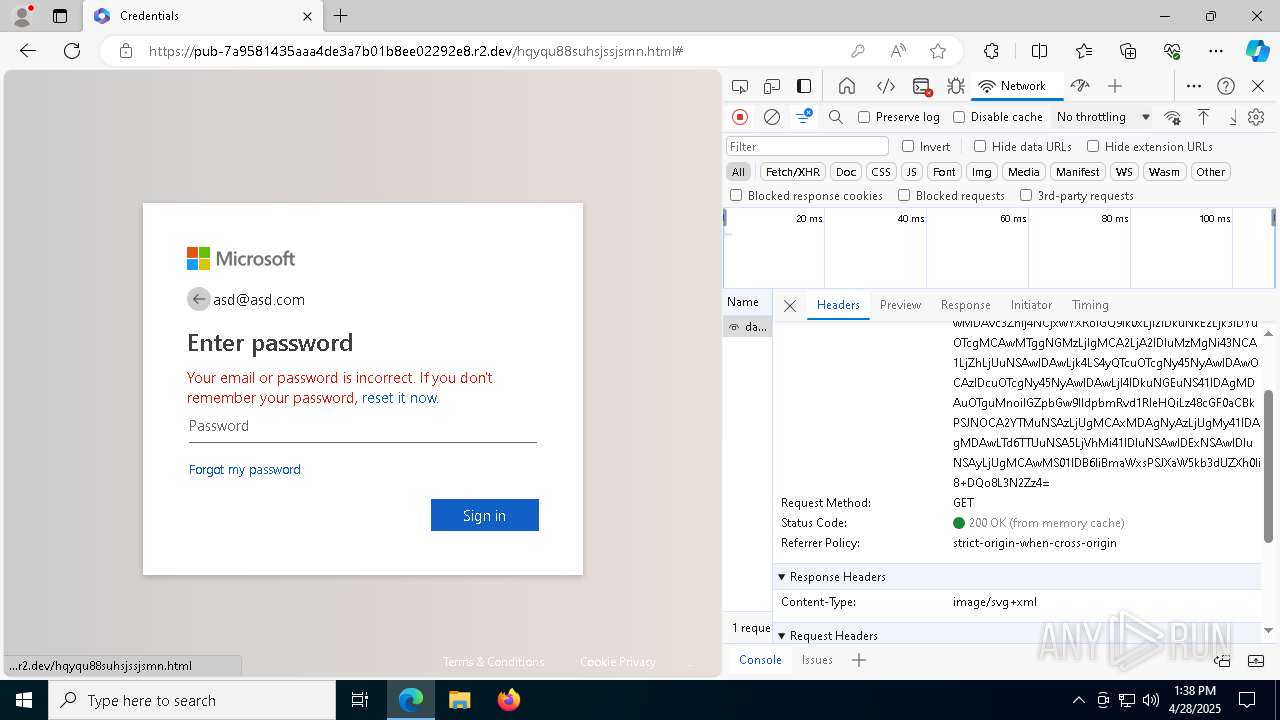Open File Explorer from the taskbar
1280x720 pixels.
[459, 700]
